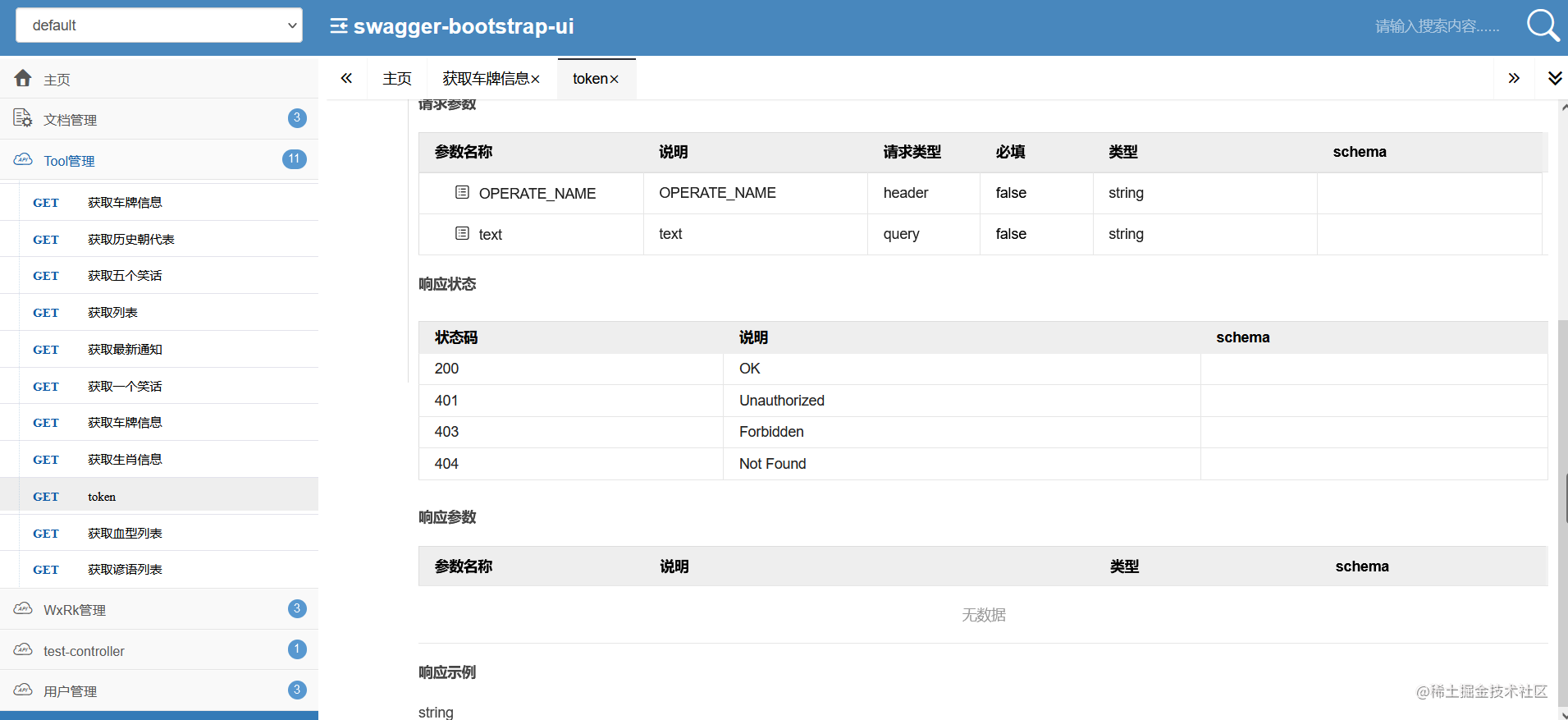Collapse the Tool管理 group
Screen dimensions: 1568x720
pos(159,160)
